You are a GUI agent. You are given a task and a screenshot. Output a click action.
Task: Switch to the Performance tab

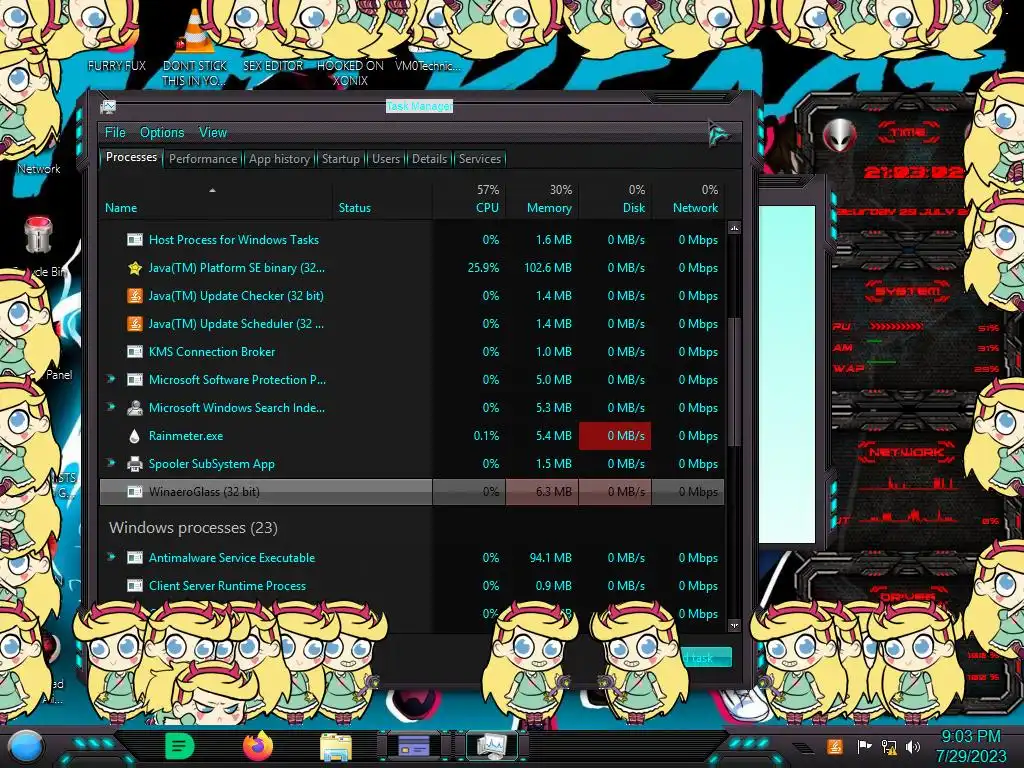pos(203,159)
